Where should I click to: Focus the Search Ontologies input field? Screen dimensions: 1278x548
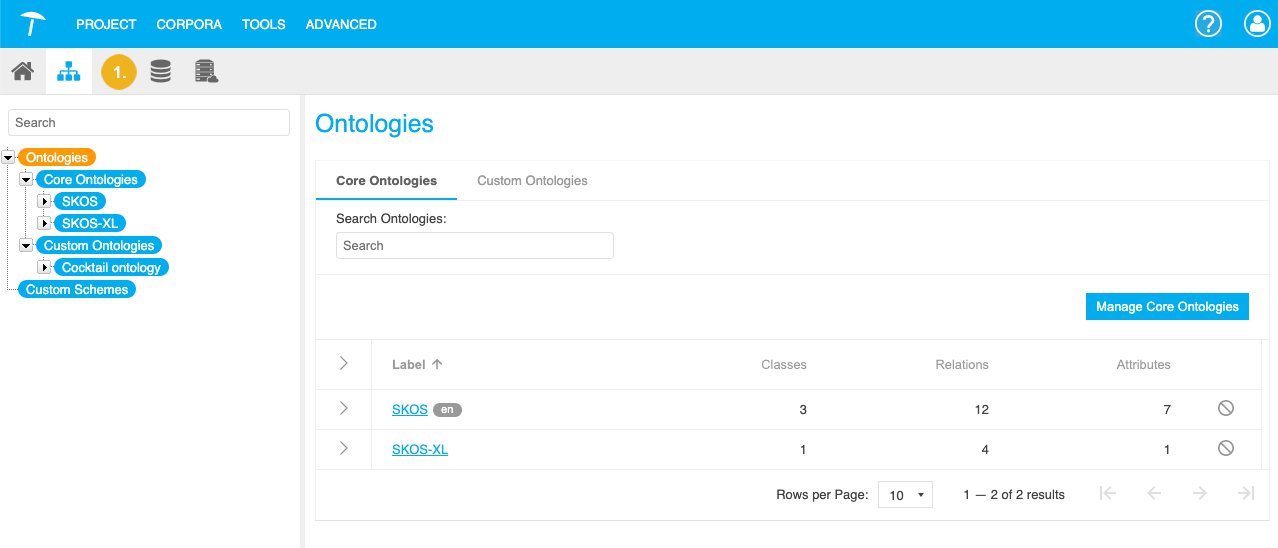point(475,245)
